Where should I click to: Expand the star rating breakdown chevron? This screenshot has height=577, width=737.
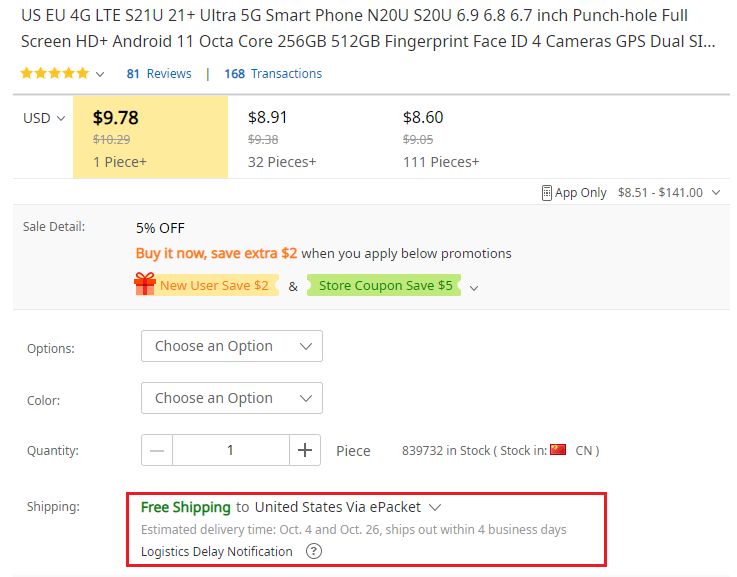tap(100, 74)
